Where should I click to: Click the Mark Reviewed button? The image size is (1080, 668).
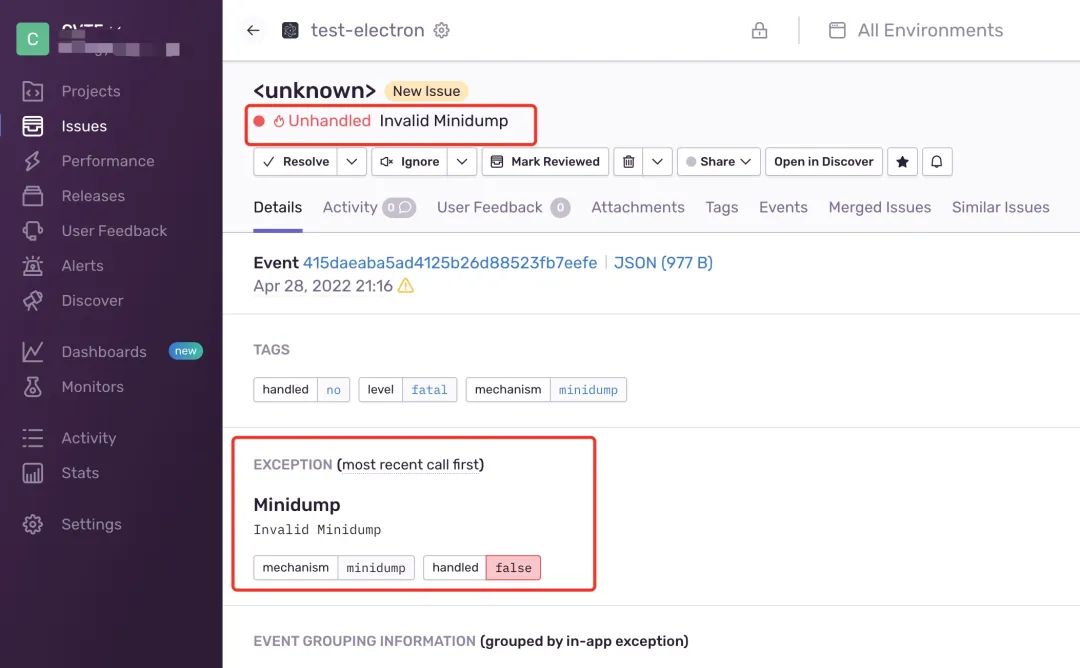545,162
